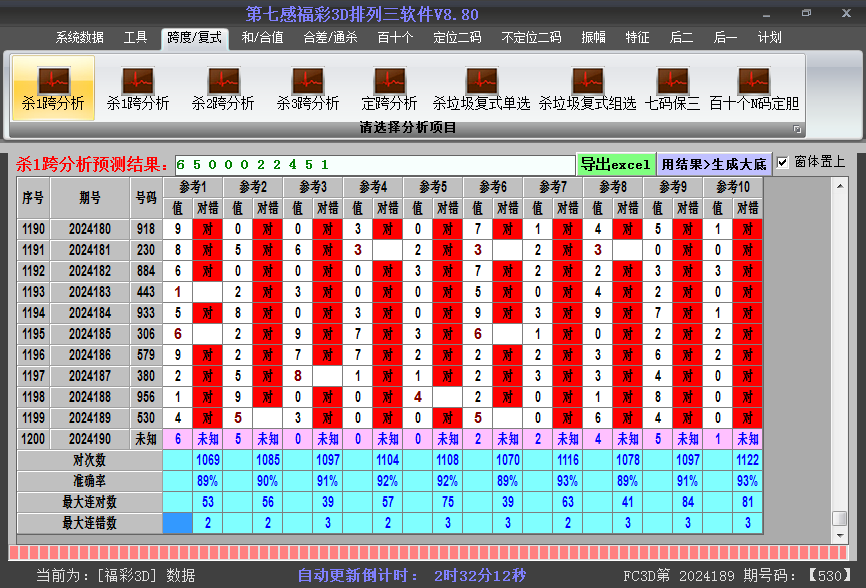The image size is (866, 588).
Task: Click number cell 918
Action: (146, 229)
